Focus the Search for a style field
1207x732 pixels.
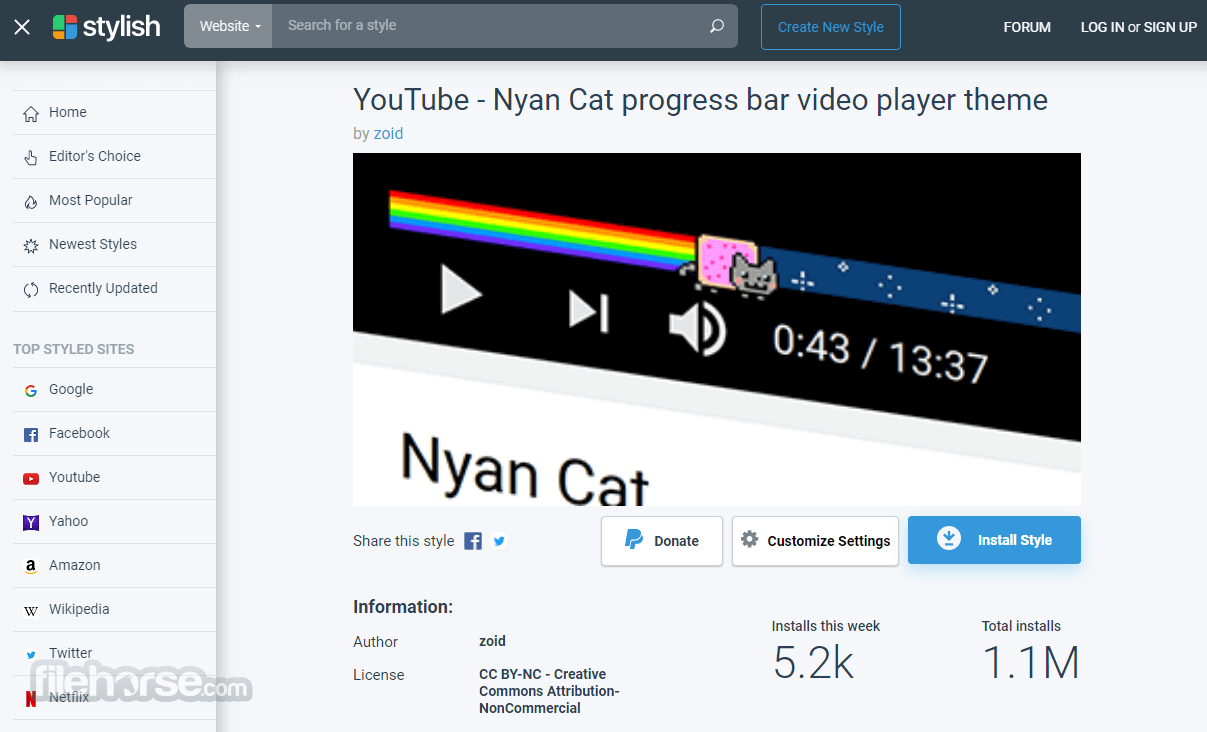pos(490,26)
